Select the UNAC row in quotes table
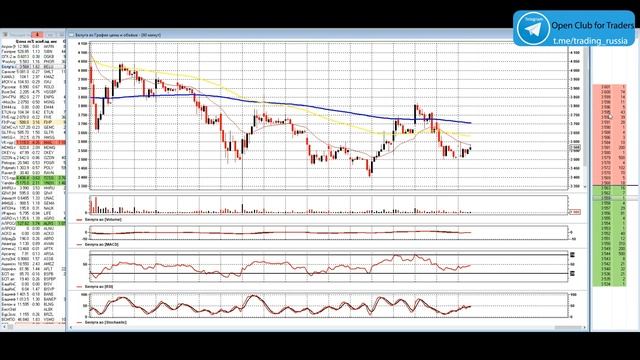The image size is (640, 360). click(33, 198)
